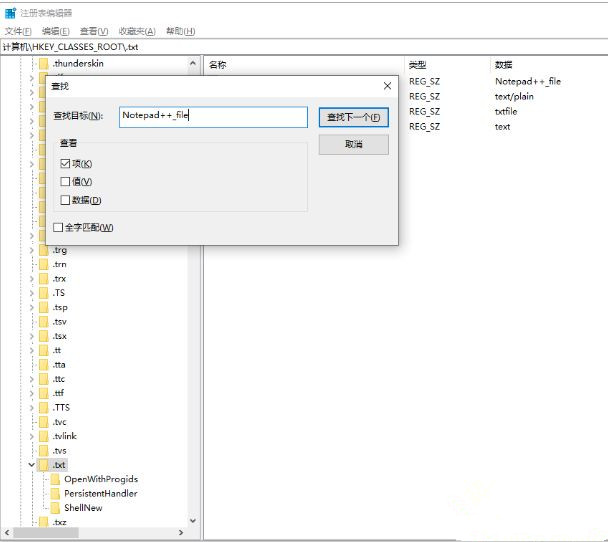Screen dimensions: 608x542
Task: Click tree scrollbar down arrow
Action: 193,520
